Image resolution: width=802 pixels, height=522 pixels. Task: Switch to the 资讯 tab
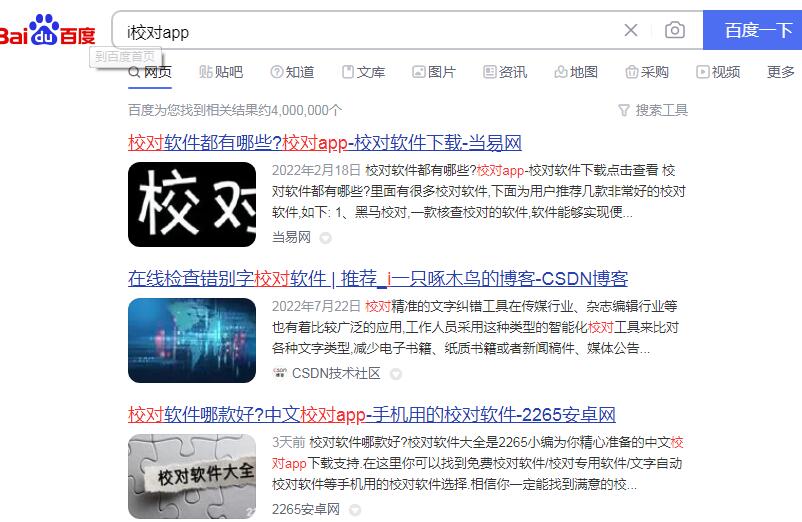[505, 72]
